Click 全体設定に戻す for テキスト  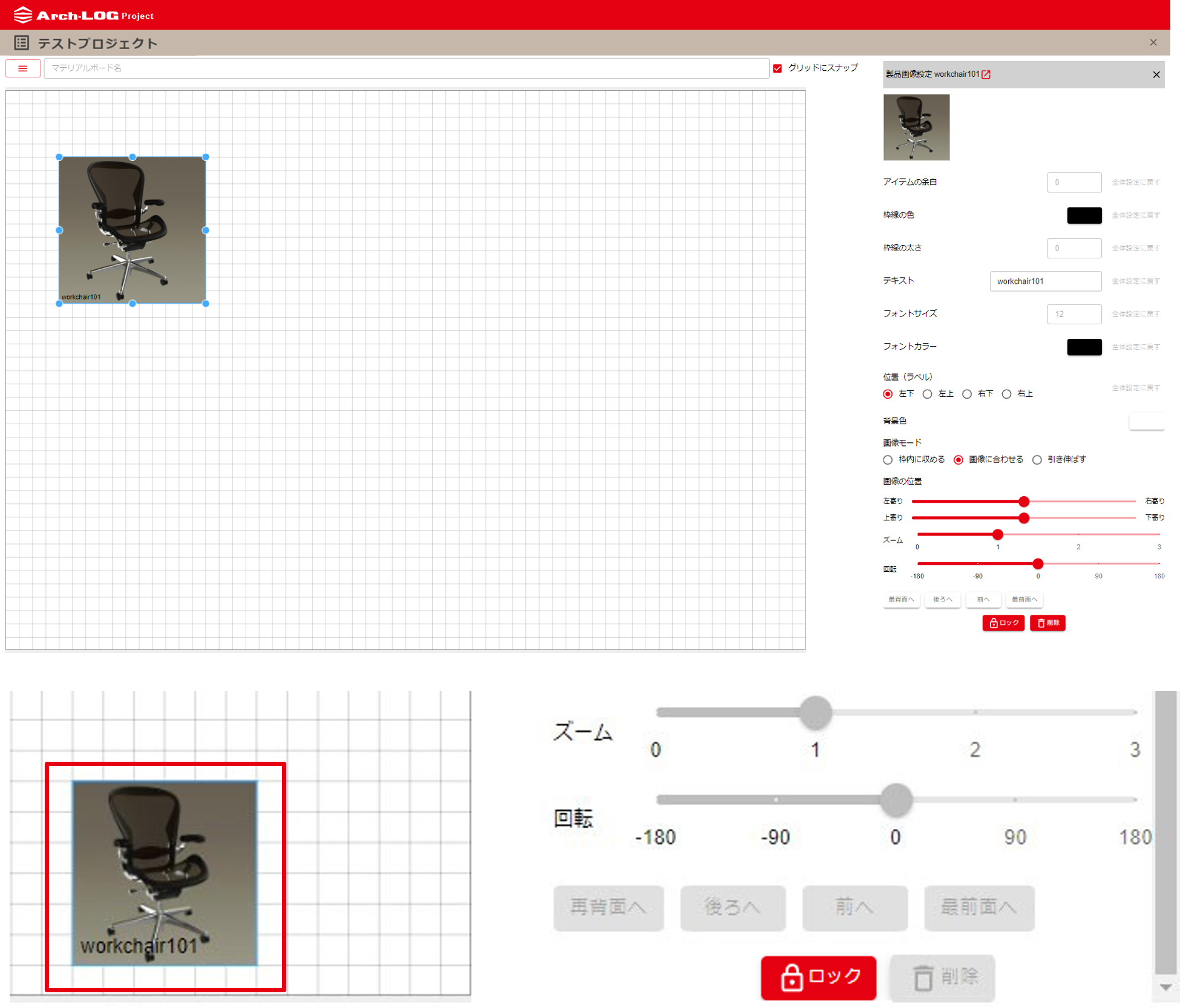(1136, 281)
